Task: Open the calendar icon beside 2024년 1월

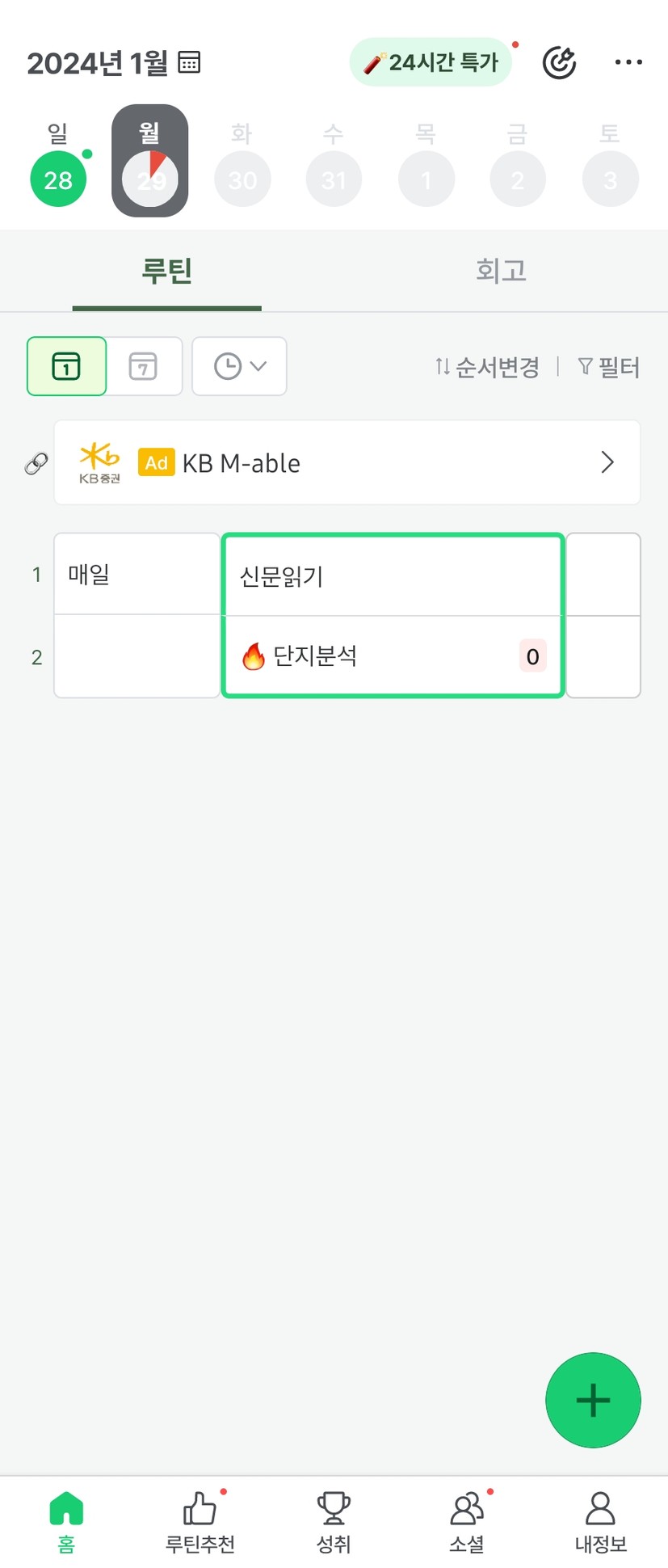Action: 189,62
